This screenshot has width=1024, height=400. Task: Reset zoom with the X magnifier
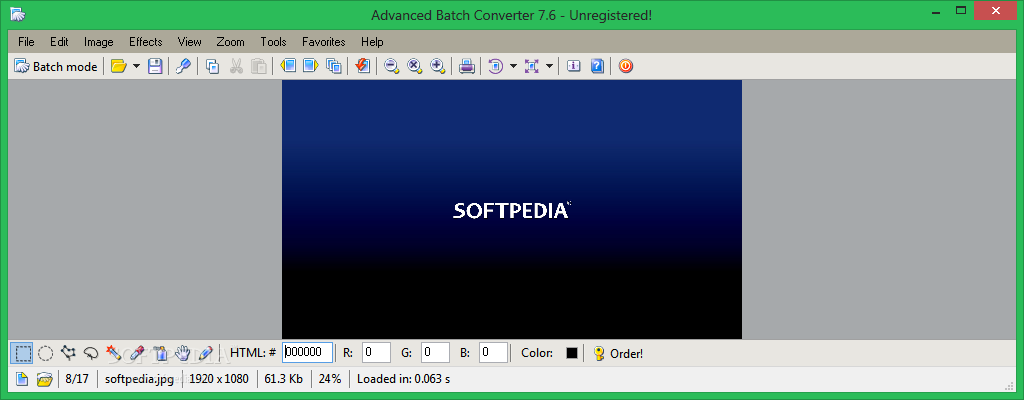point(415,66)
